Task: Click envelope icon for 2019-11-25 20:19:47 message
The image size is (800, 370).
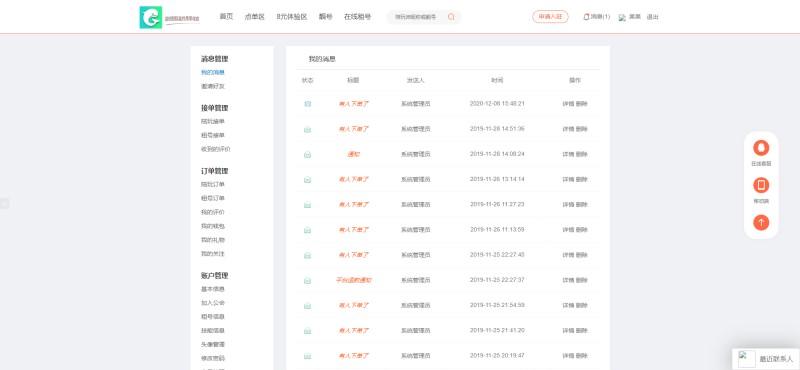Action: tap(307, 356)
